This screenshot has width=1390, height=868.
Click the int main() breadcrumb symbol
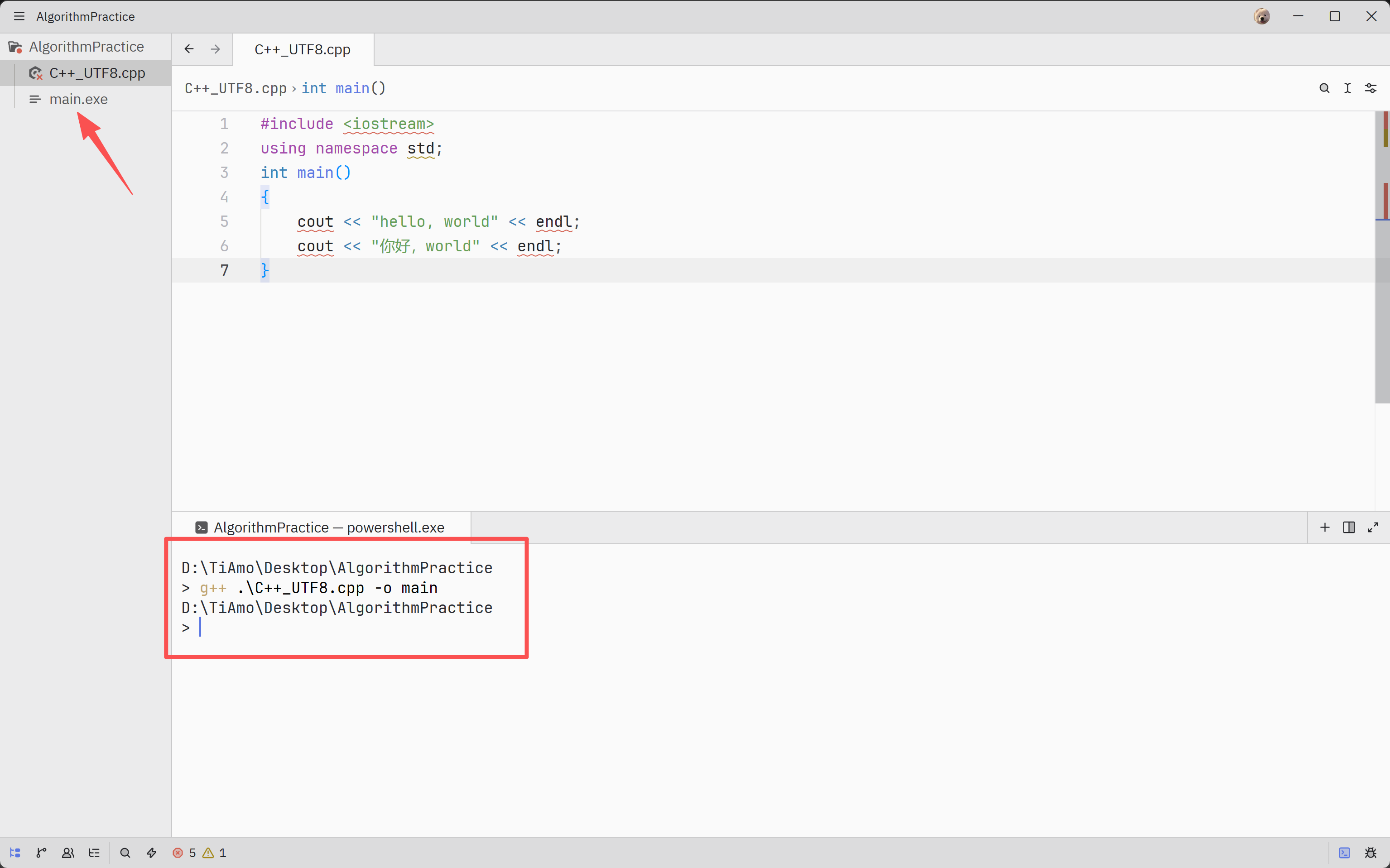[x=343, y=88]
